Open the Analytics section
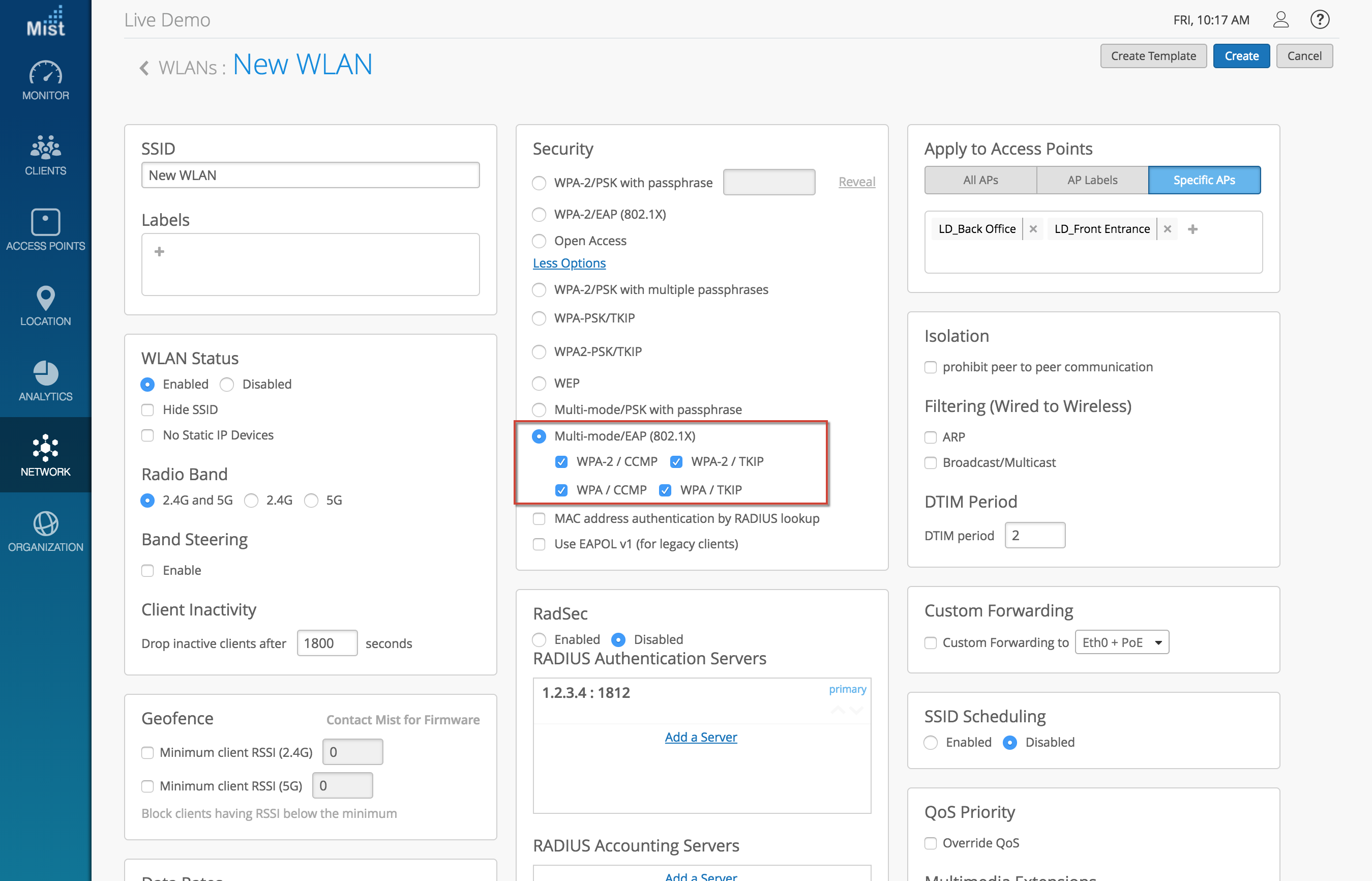The height and width of the screenshot is (881, 1372). (x=45, y=381)
